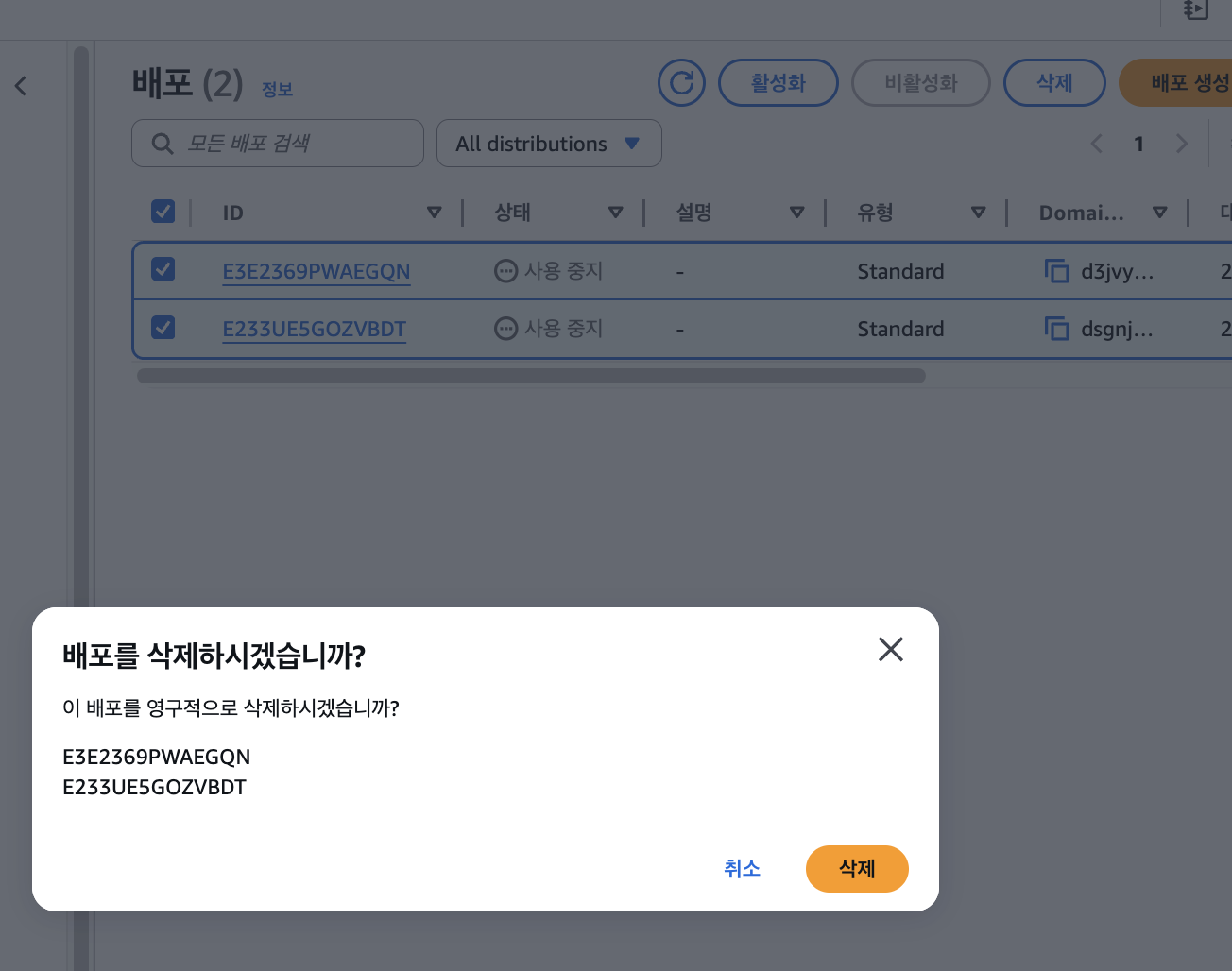The width and height of the screenshot is (1232, 971).
Task: Click page number 1
Action: tap(1139, 144)
